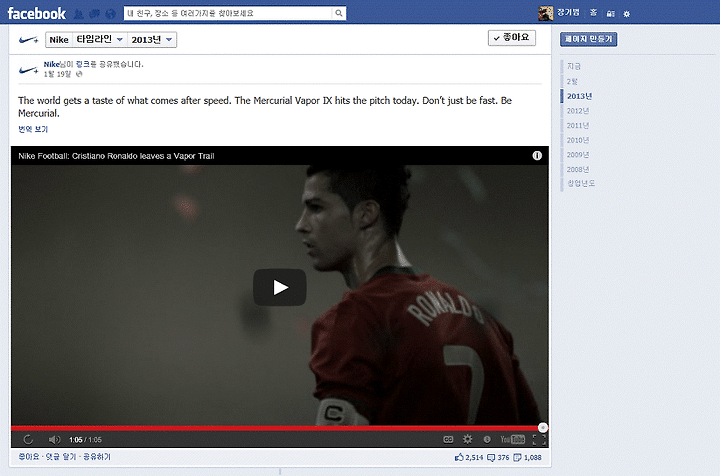
Task: Click share link under video
Action: pos(96,457)
